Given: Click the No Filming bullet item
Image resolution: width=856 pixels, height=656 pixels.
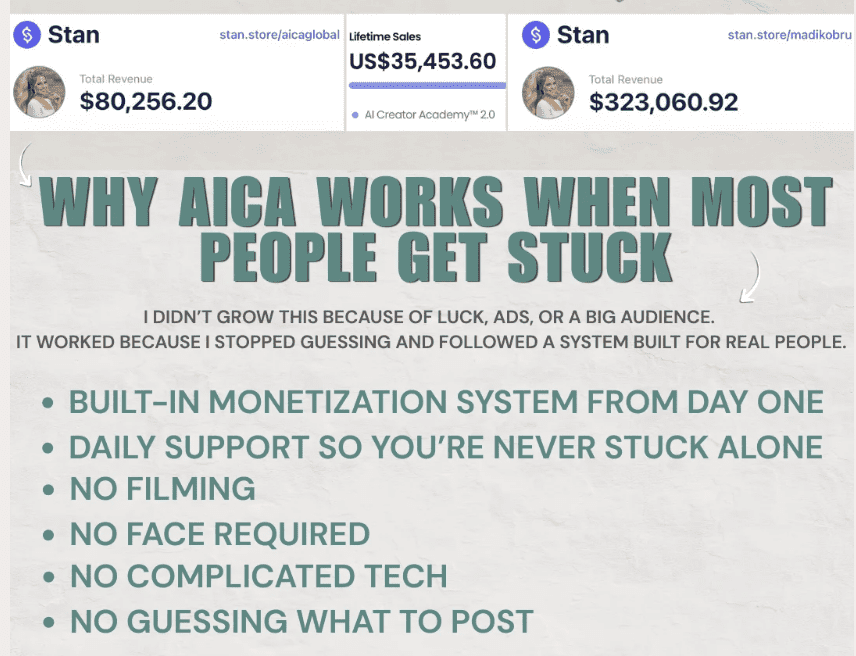Looking at the screenshot, I should pyautogui.click(x=162, y=489).
